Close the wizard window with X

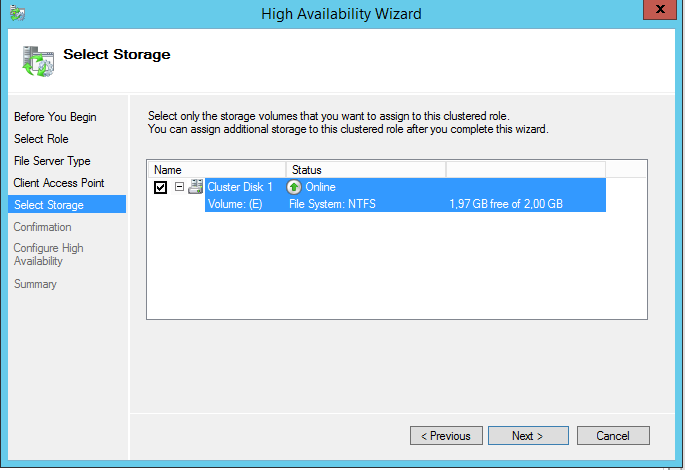tap(657, 12)
